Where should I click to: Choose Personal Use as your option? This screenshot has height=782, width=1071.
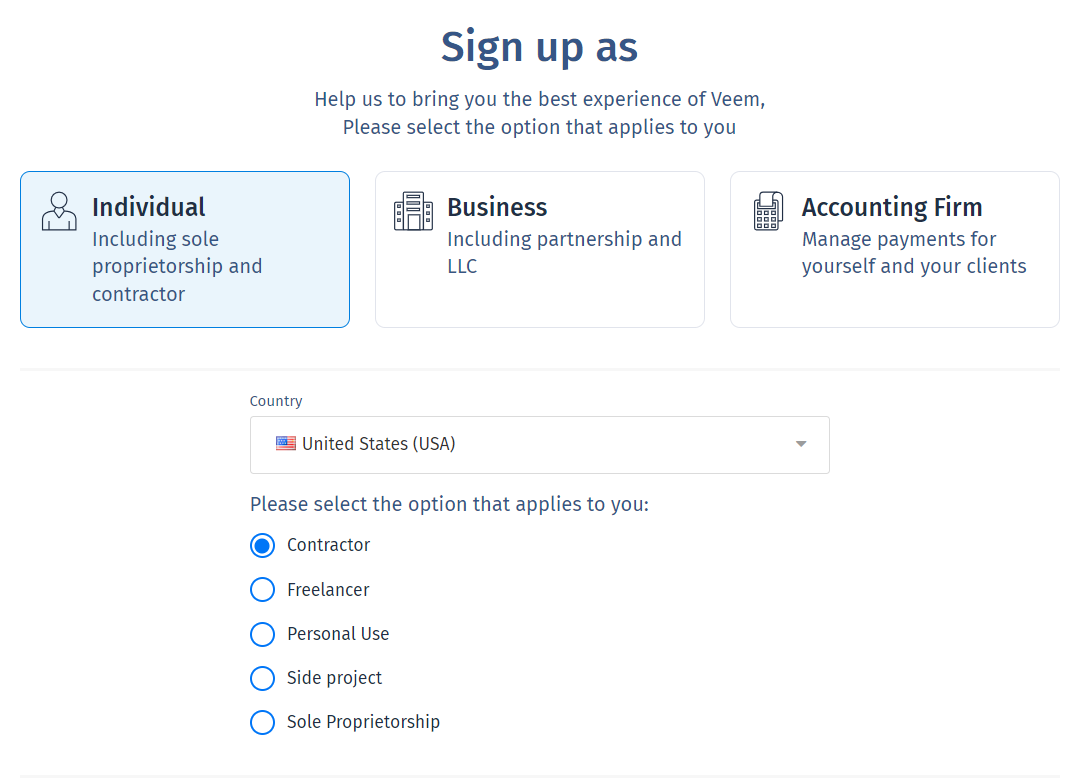(262, 634)
